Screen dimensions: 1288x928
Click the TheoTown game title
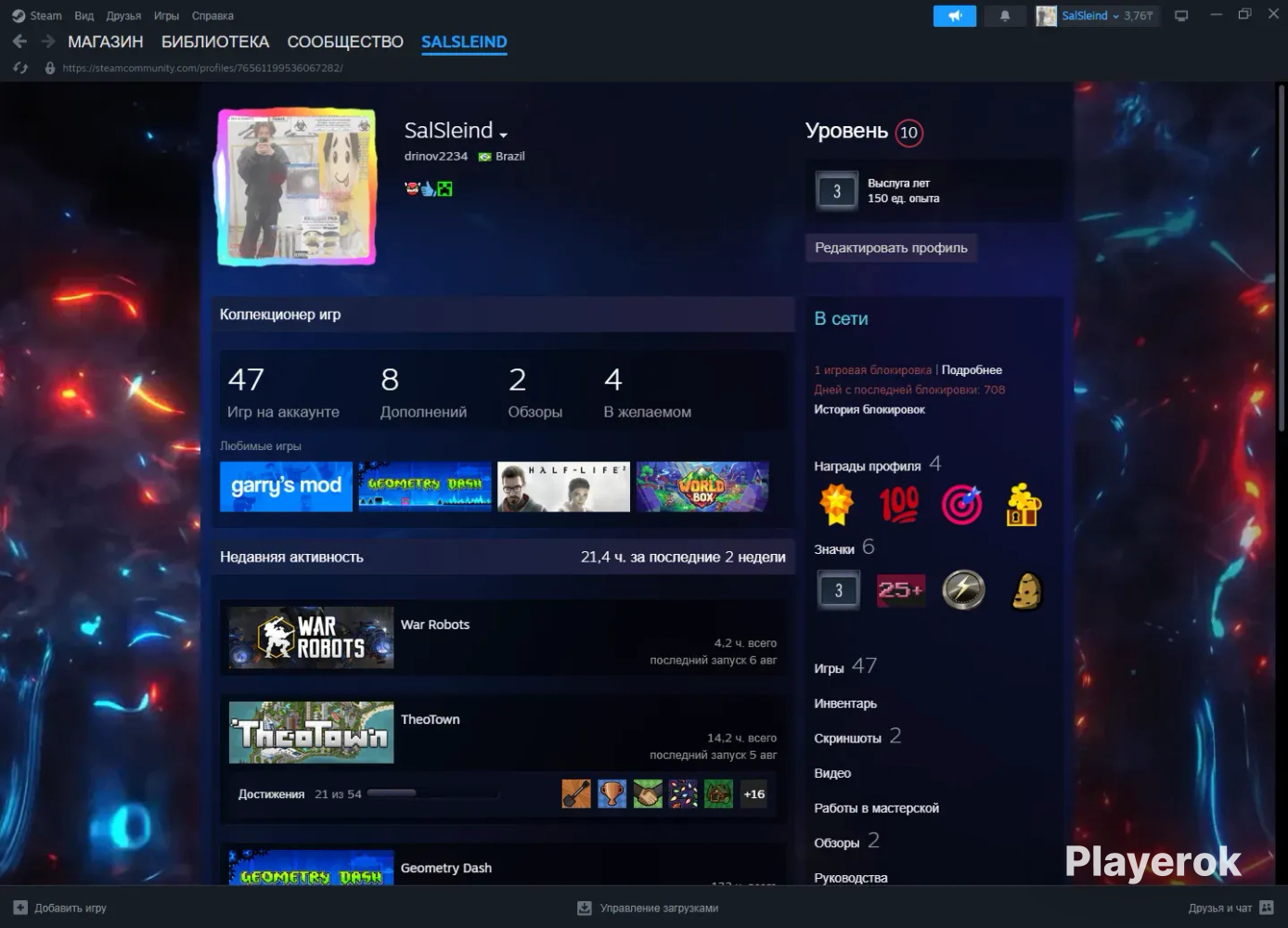pyautogui.click(x=431, y=719)
